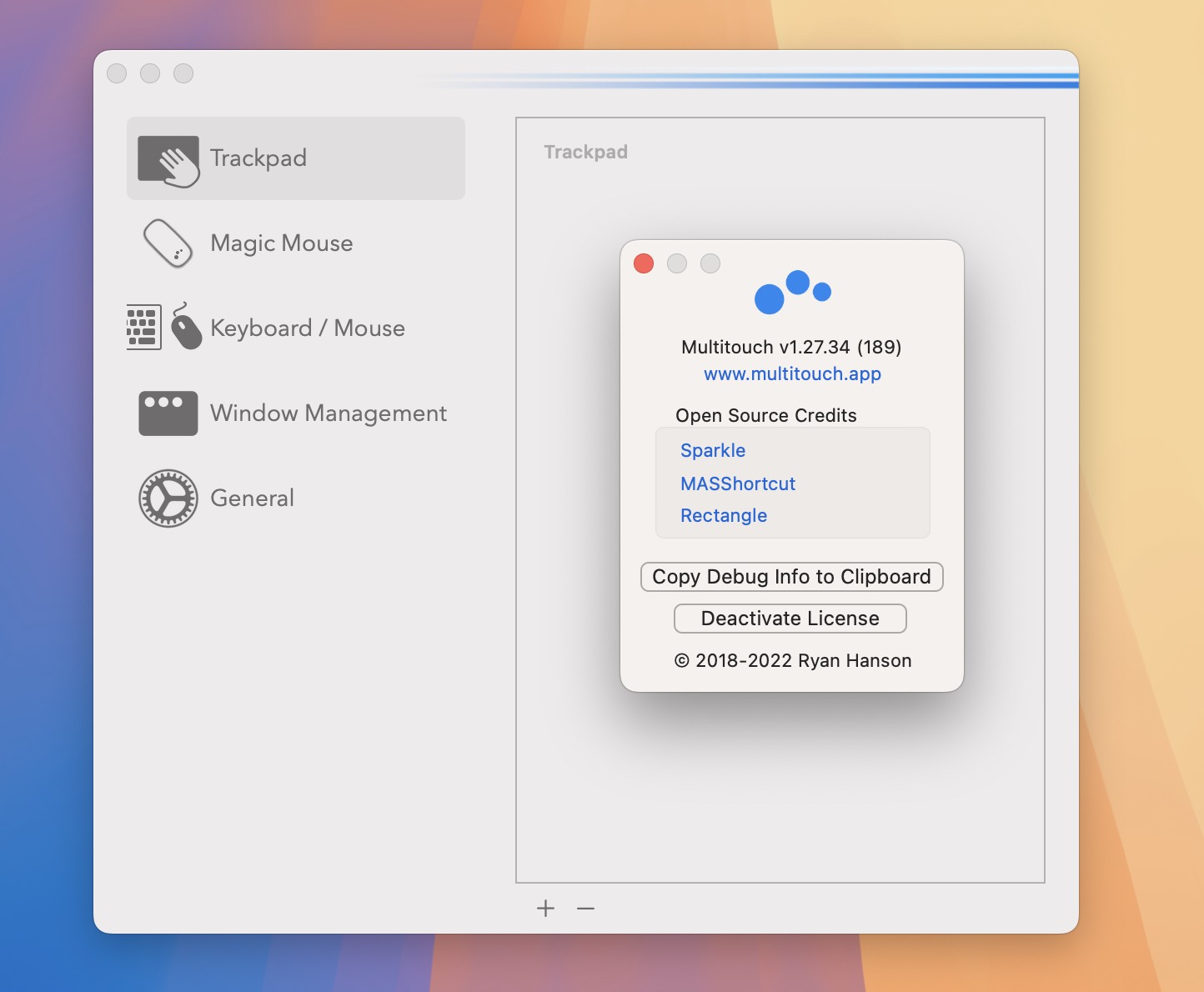Click the Magic Mouse icon
This screenshot has height=992, width=1204.
(168, 243)
